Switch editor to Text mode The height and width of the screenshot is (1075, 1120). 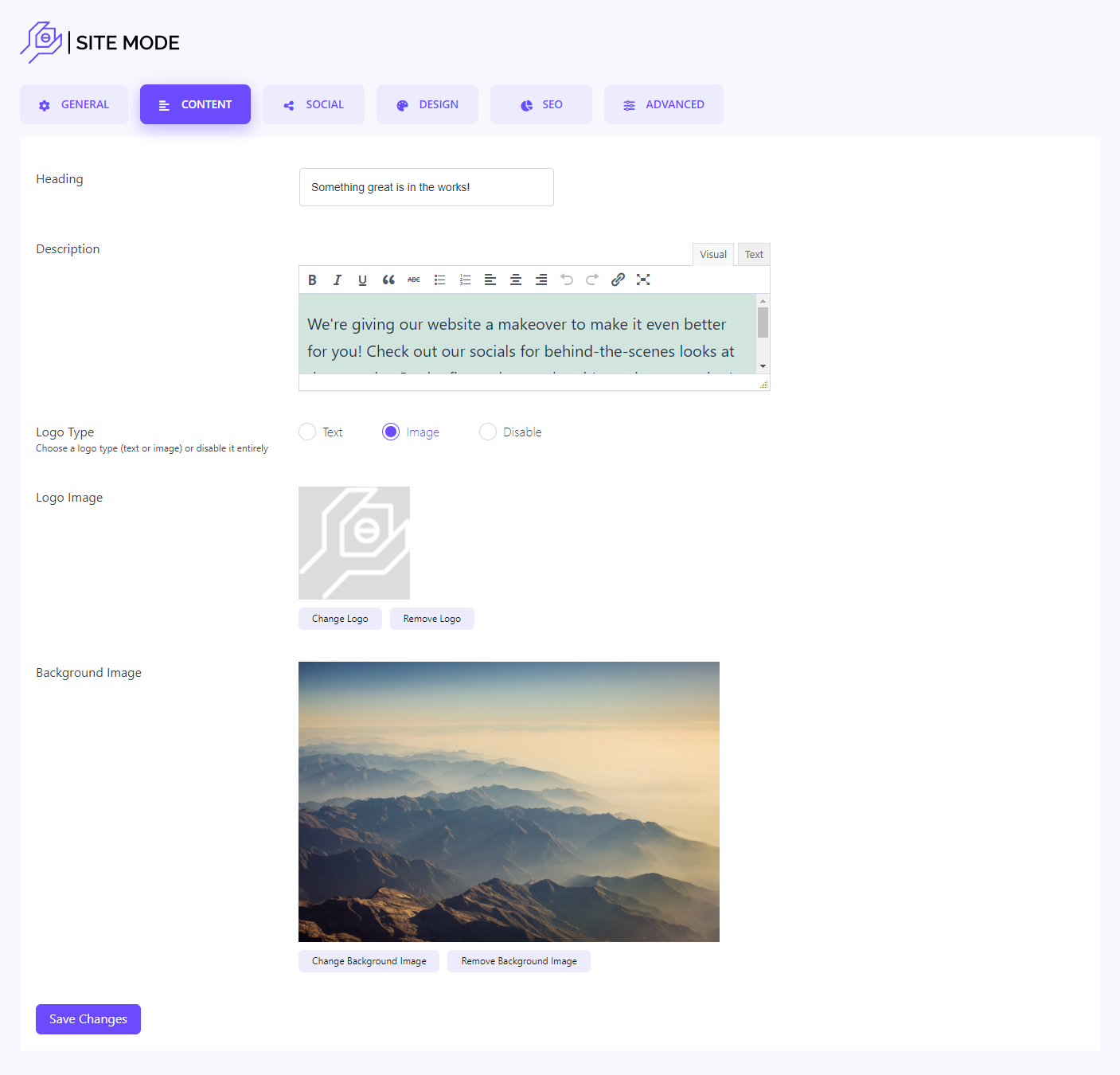[754, 255]
